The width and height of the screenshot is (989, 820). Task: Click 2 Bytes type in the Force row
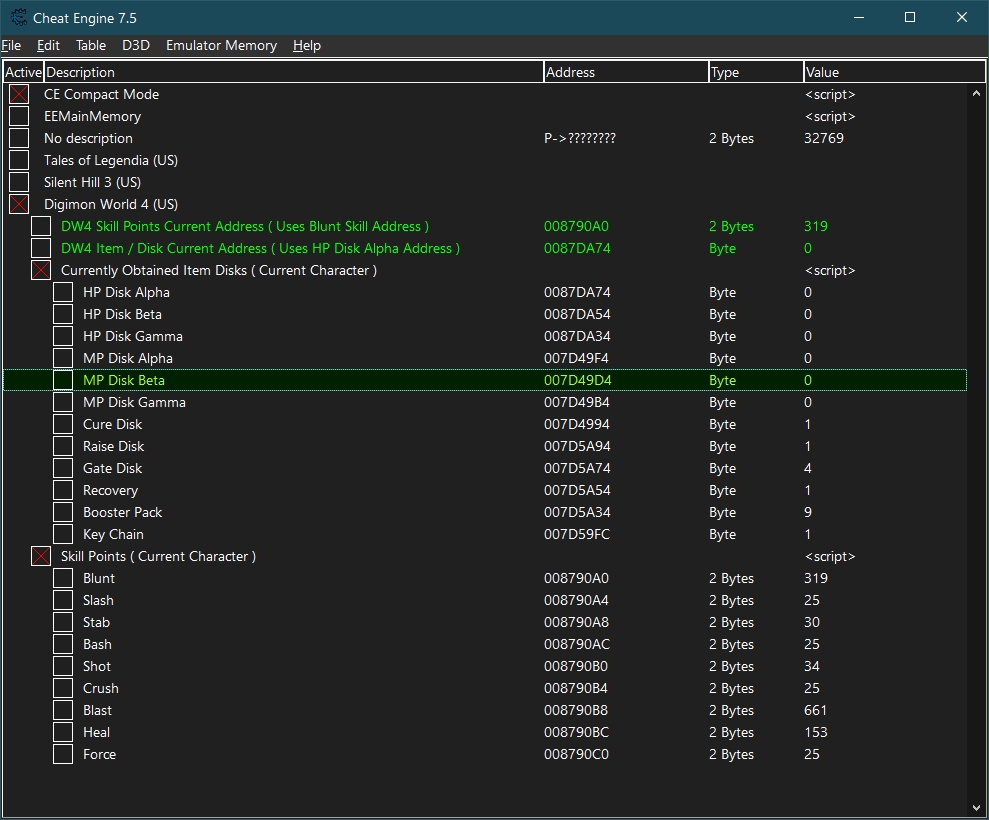coord(731,754)
